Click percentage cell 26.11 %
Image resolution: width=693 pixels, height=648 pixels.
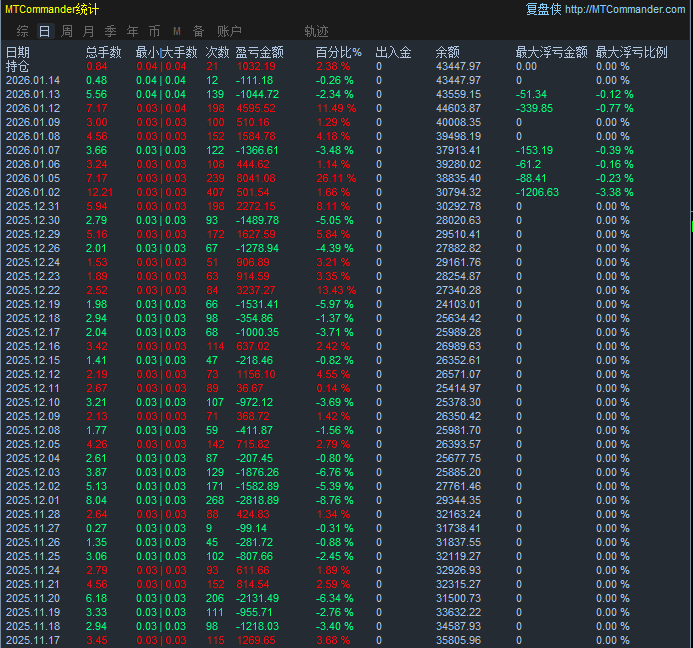336,178
